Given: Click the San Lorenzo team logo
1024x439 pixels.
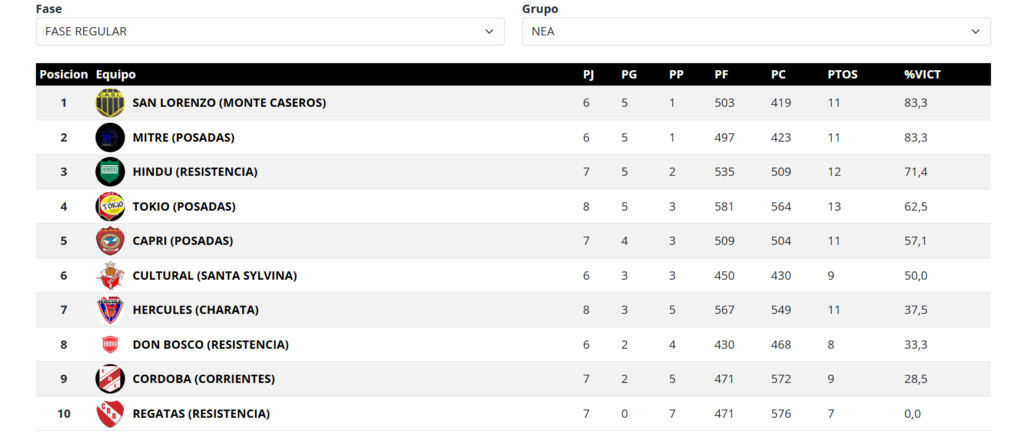Looking at the screenshot, I should pos(109,103).
